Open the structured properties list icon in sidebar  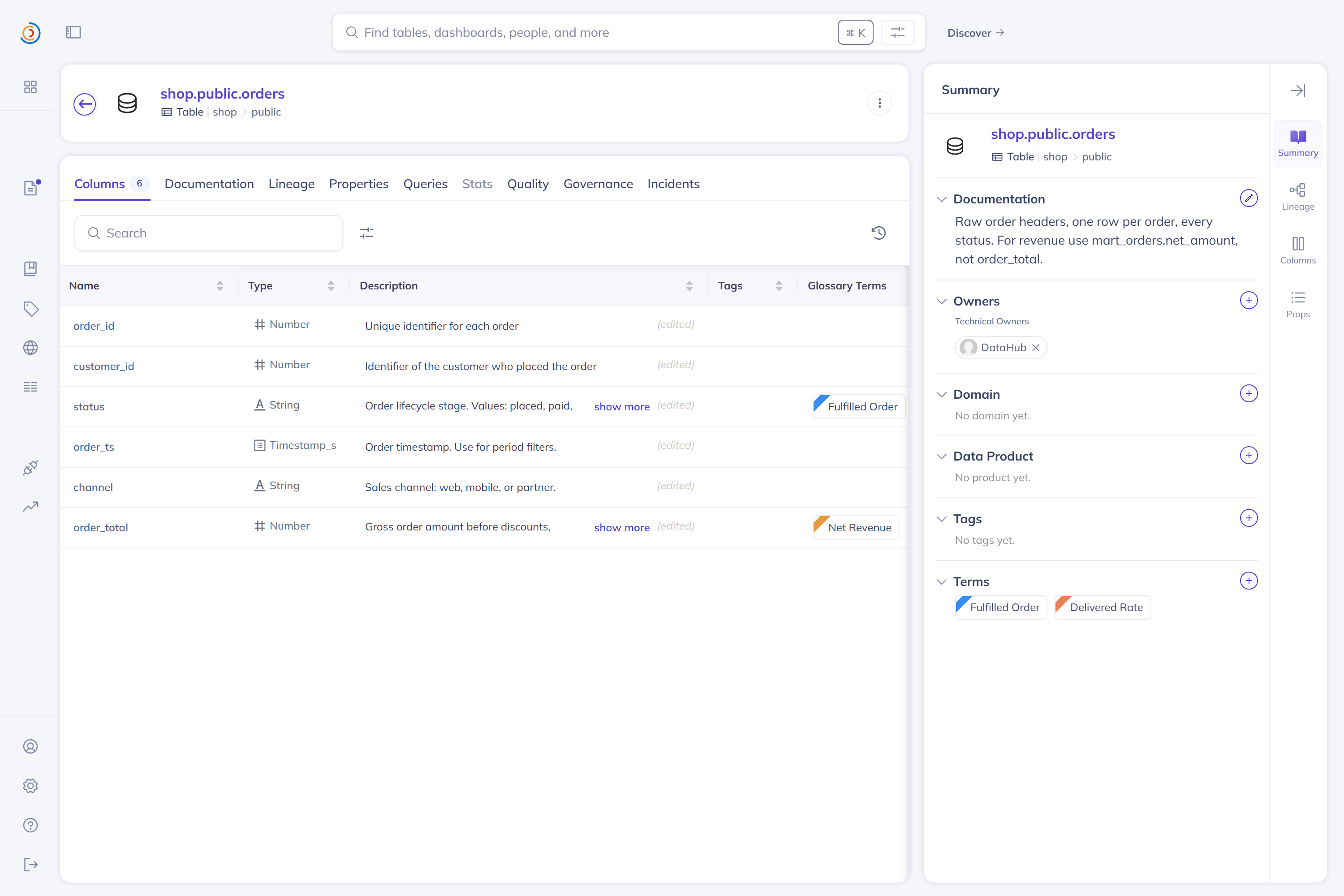click(x=30, y=387)
